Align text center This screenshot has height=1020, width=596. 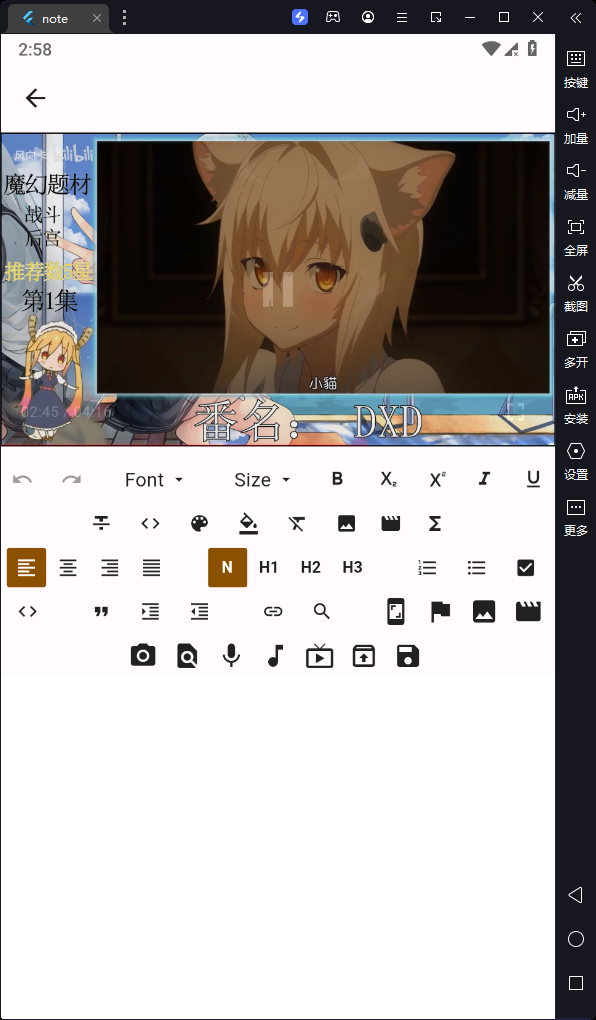point(68,567)
